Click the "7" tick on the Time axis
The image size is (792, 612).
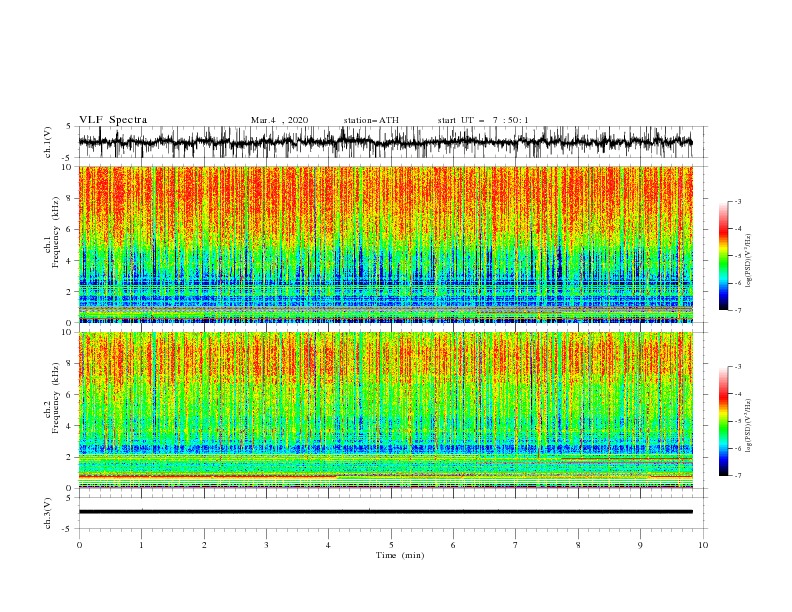click(x=516, y=545)
